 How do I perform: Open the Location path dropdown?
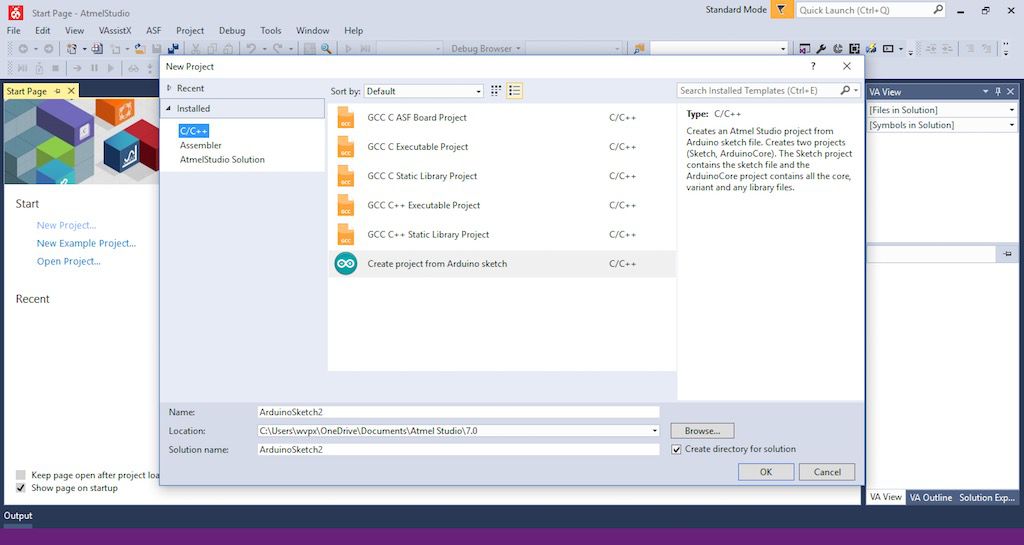point(654,431)
